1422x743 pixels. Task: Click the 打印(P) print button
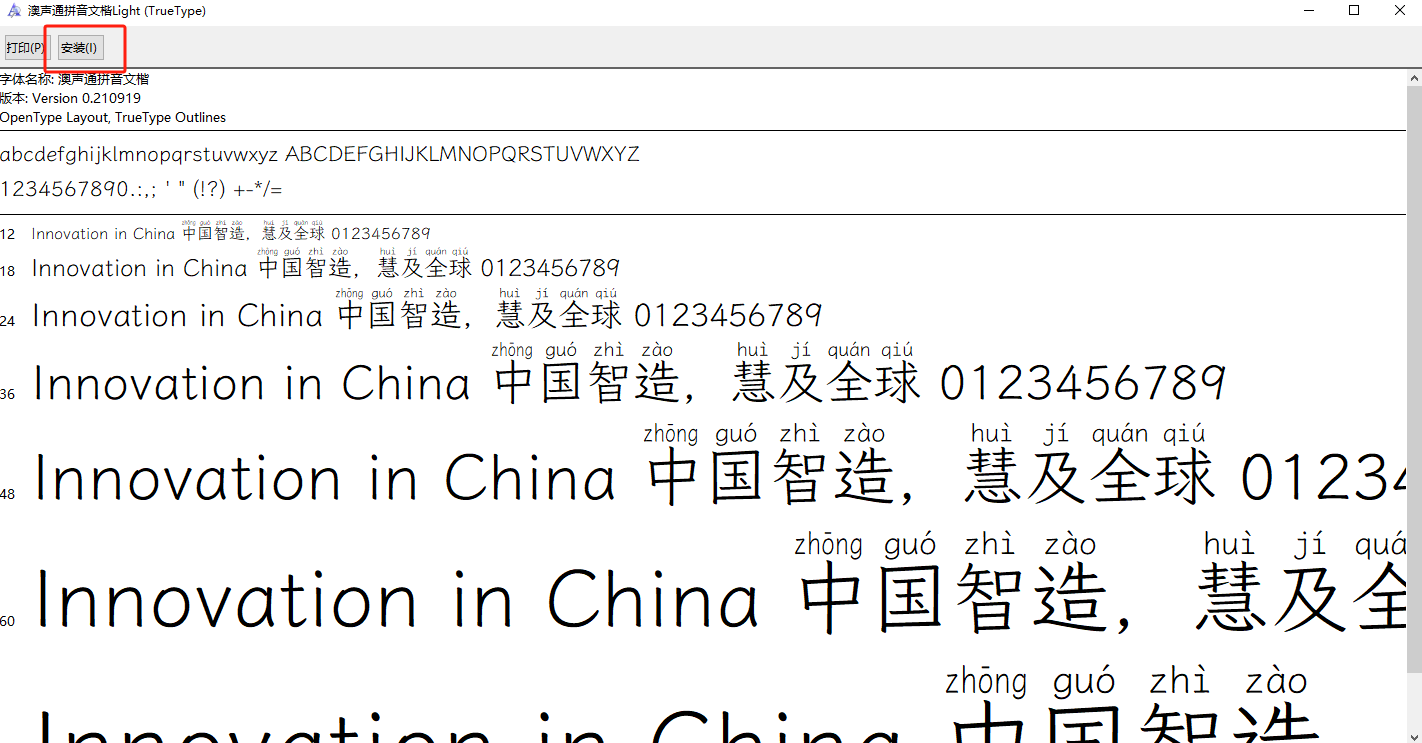pos(25,48)
